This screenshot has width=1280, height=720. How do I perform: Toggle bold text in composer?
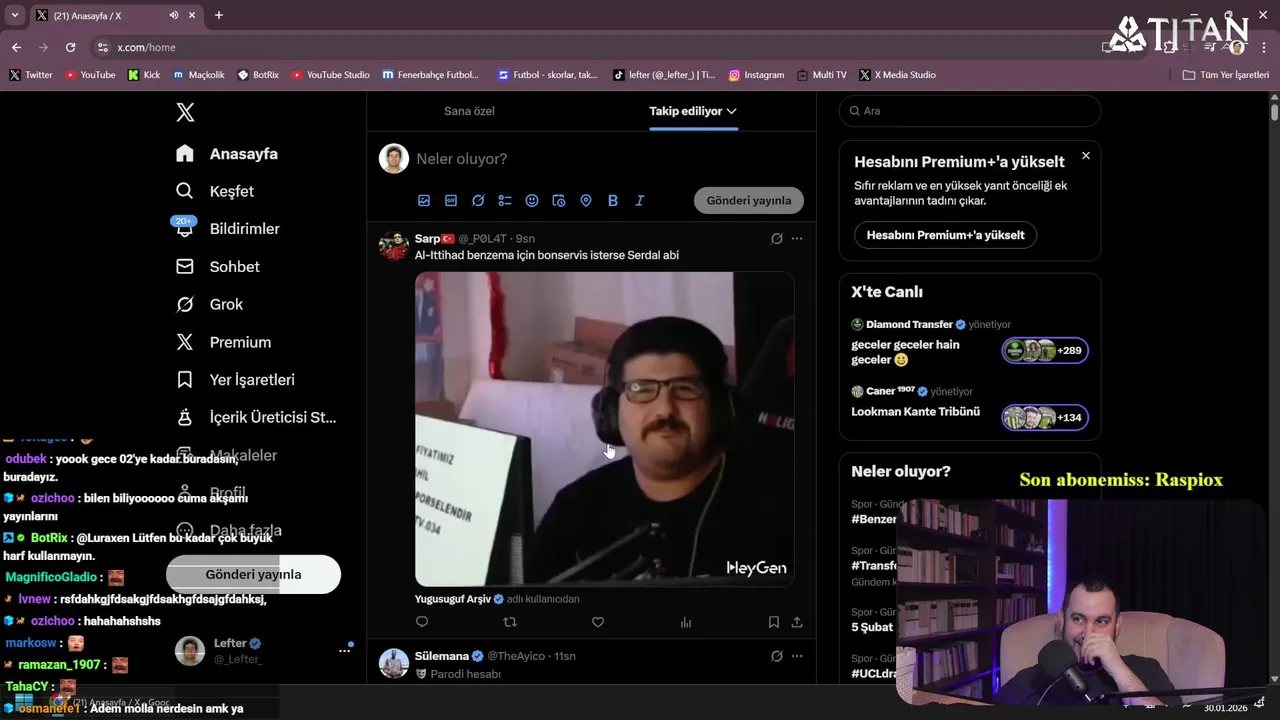pos(613,200)
